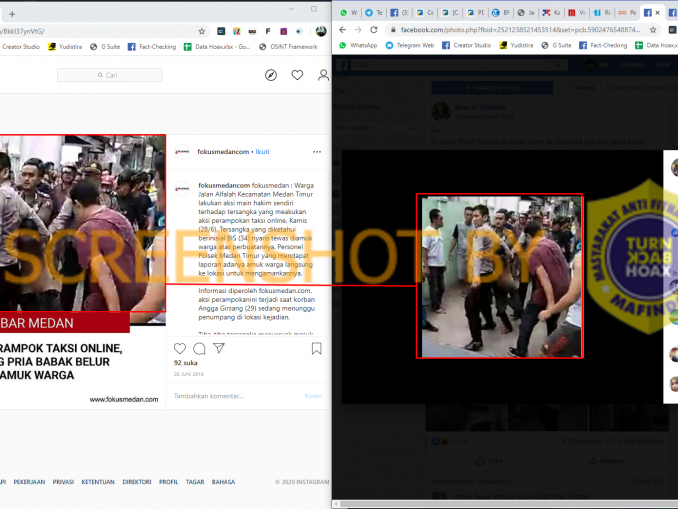View the 92 suka likes list
The height and width of the screenshot is (509, 678).
[x=185, y=363]
